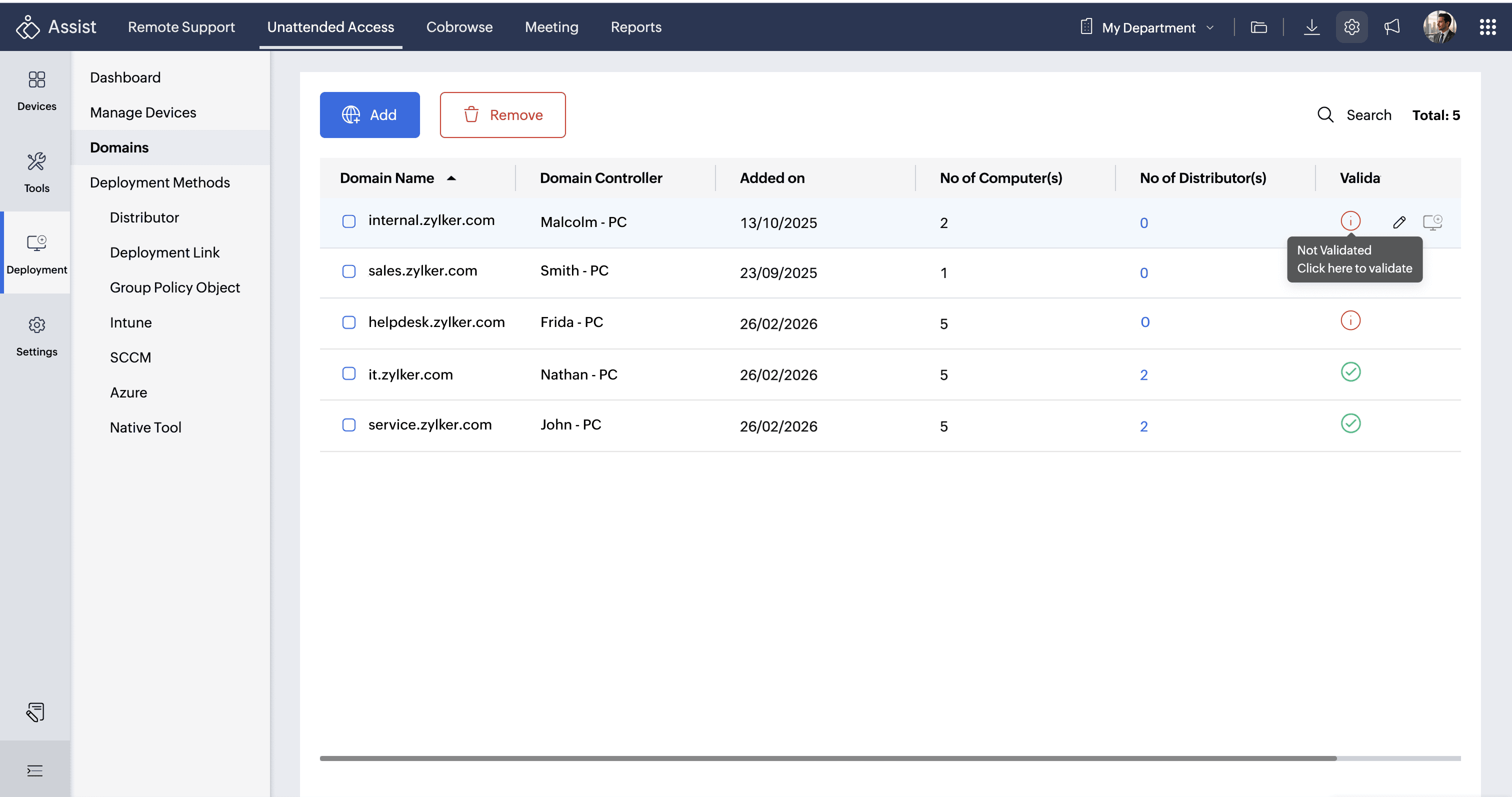Click the deploy computer icon for internal.zylker.com
The image size is (1512, 797).
1432,222
